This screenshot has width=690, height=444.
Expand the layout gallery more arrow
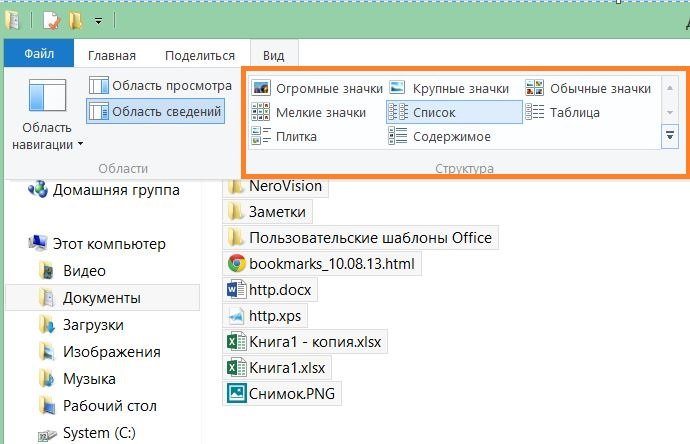click(x=669, y=135)
